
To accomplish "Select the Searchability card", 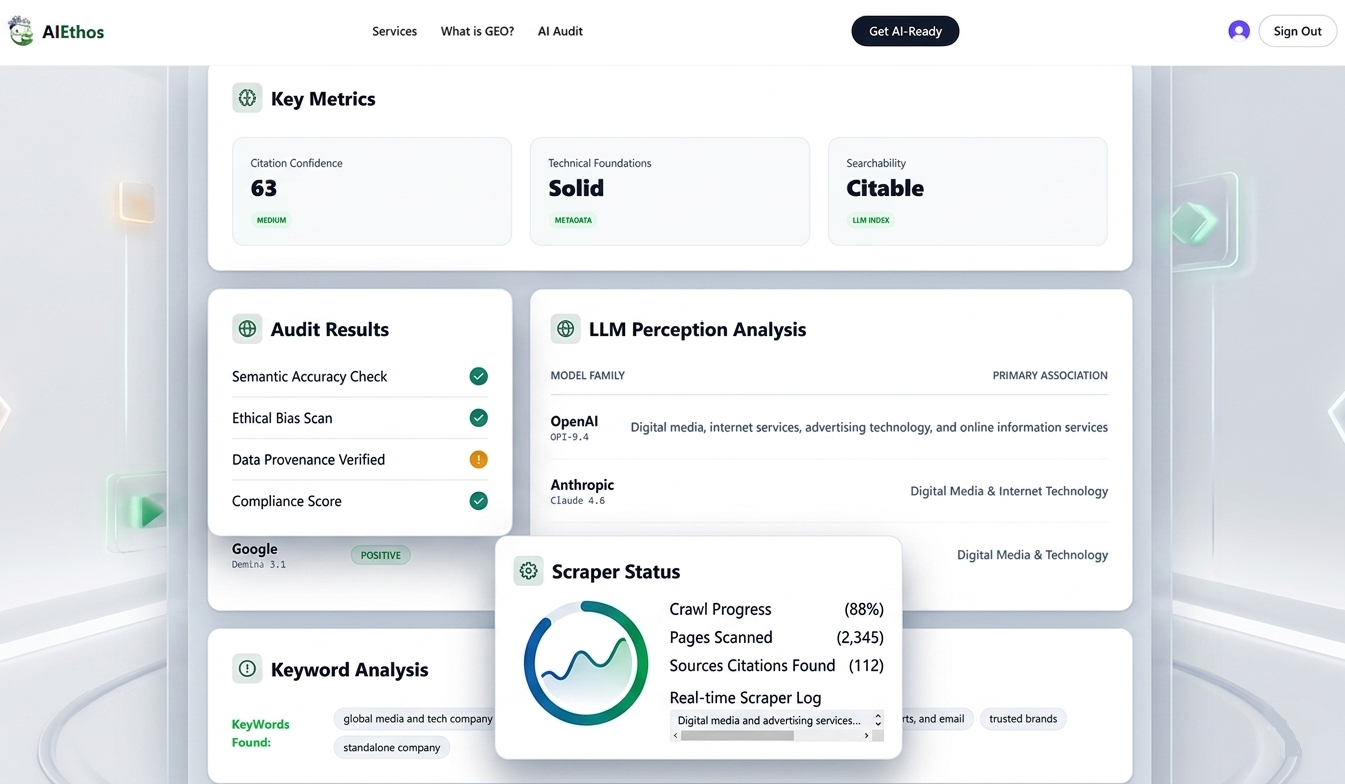I will click(x=968, y=191).
